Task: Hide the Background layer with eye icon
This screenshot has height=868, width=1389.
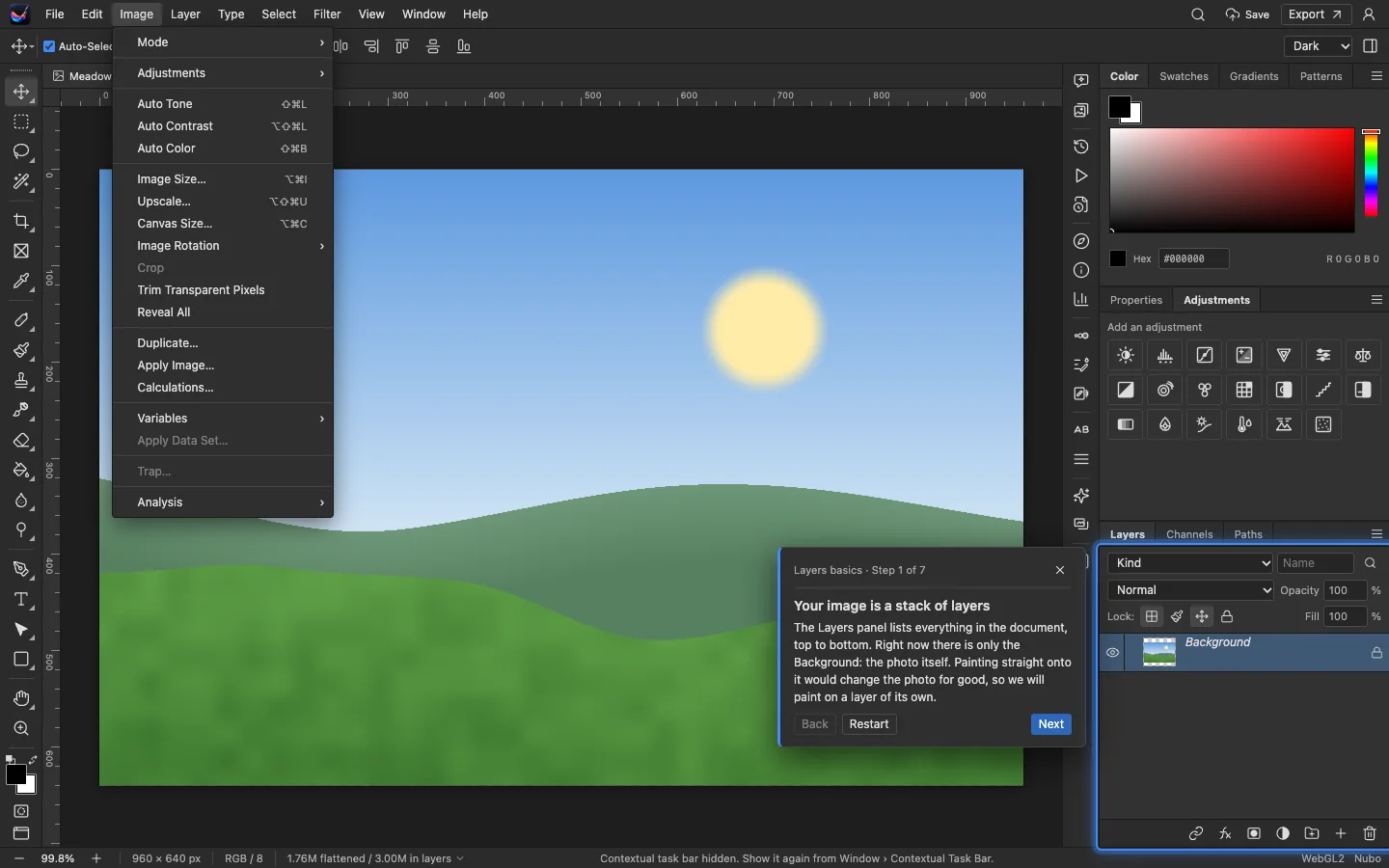Action: [x=1112, y=653]
